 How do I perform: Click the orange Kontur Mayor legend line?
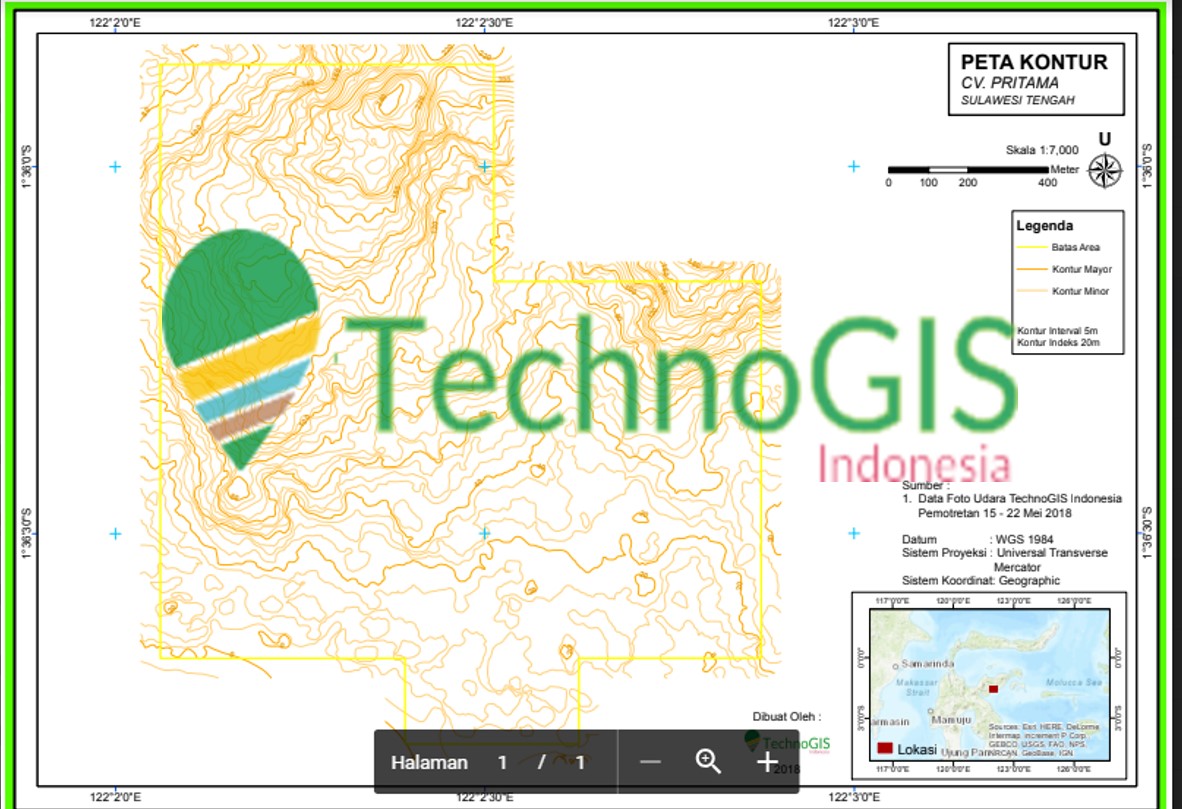pos(1031,269)
